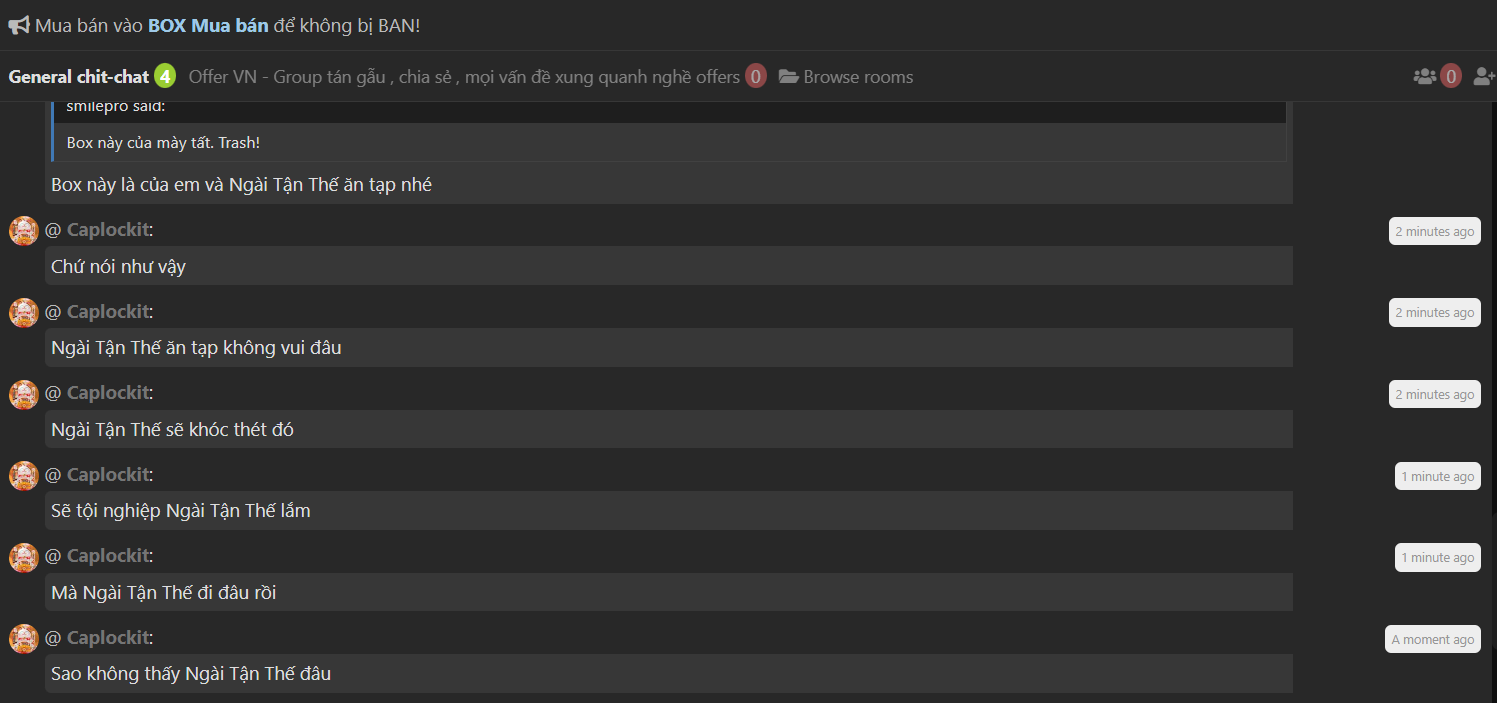
Task: Click avatar above "Sao không thấy Ngài Tận Thế đâu"
Action: (x=24, y=638)
